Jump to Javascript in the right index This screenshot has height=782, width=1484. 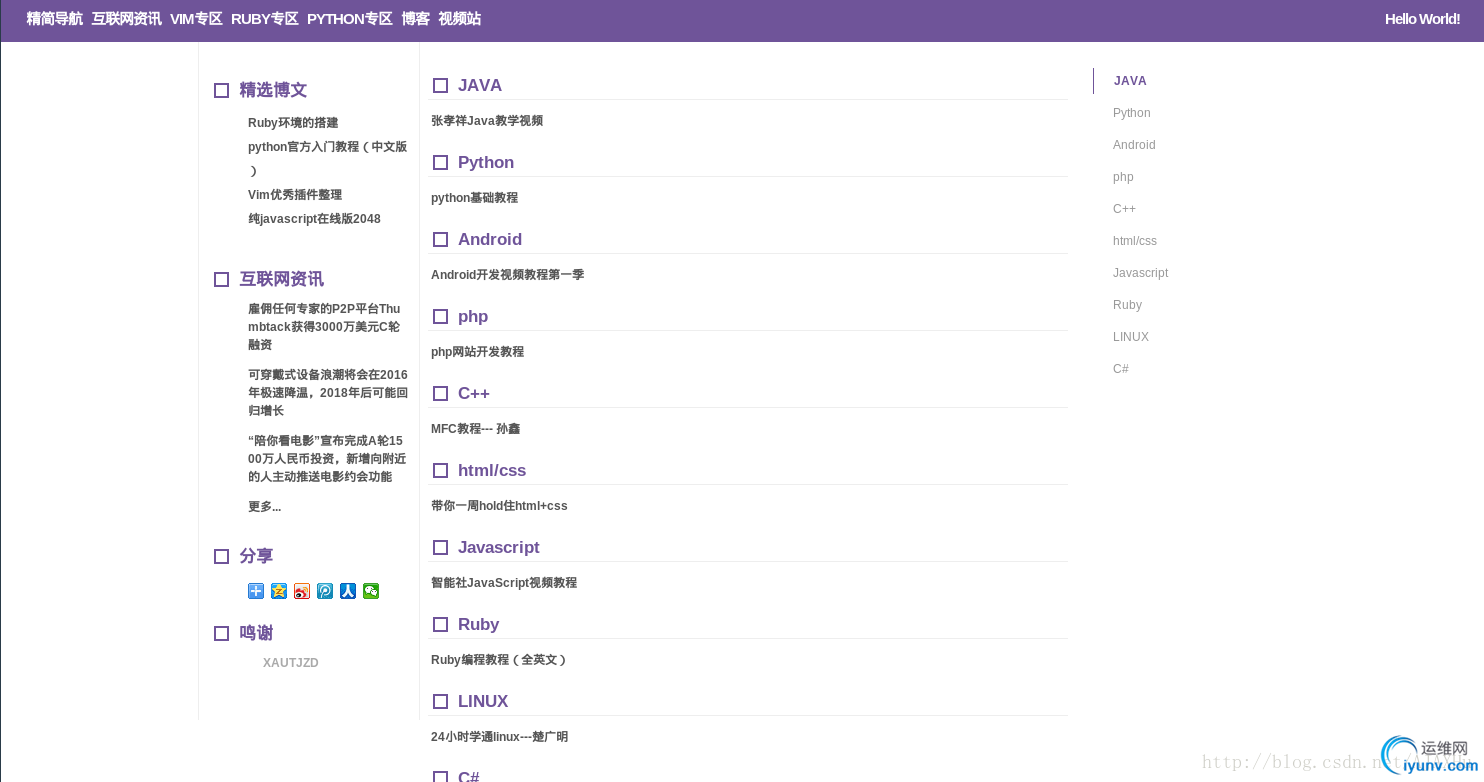(1140, 273)
